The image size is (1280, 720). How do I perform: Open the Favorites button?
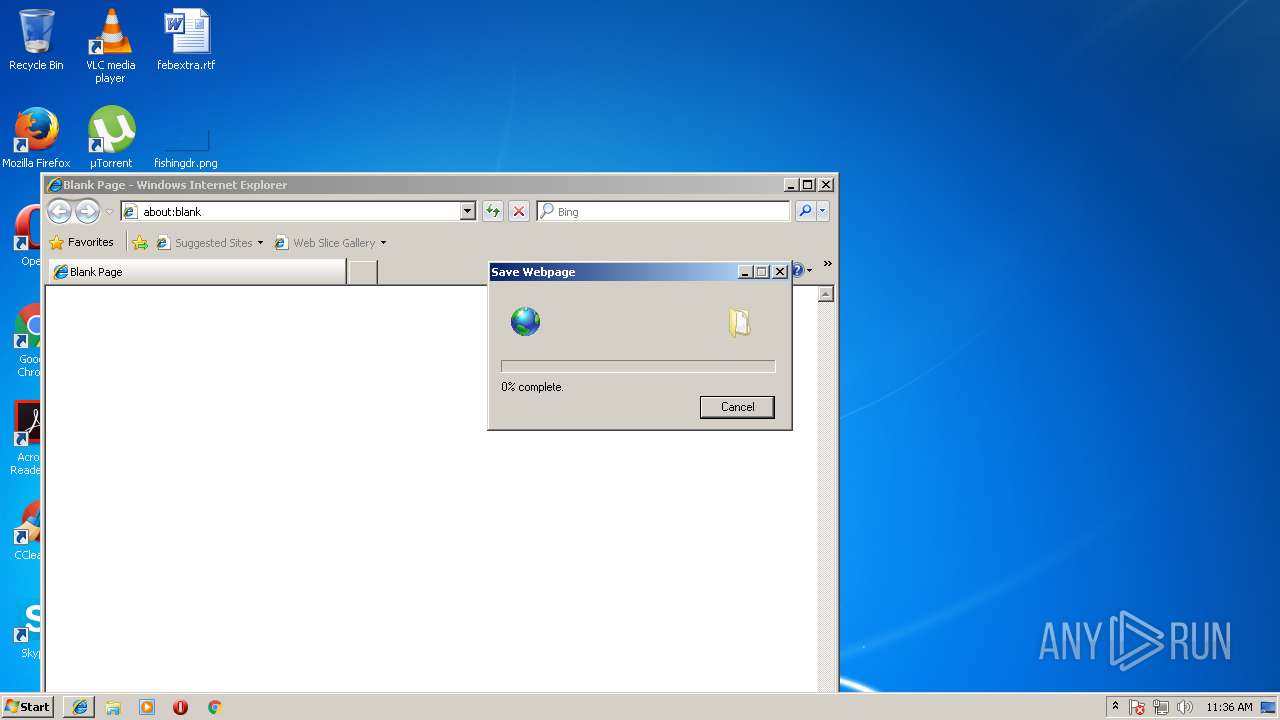coord(82,242)
